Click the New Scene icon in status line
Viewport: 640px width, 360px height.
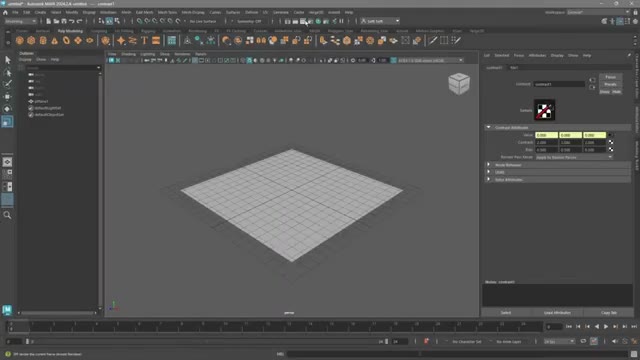[49, 21]
